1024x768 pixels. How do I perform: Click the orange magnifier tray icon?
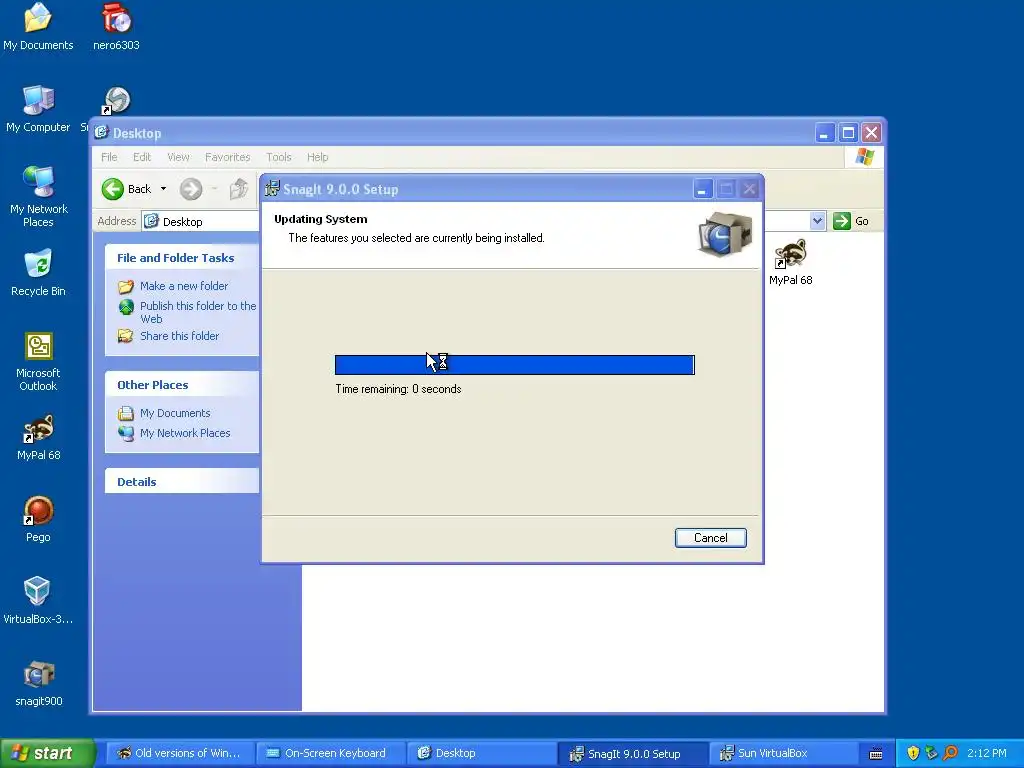point(950,753)
